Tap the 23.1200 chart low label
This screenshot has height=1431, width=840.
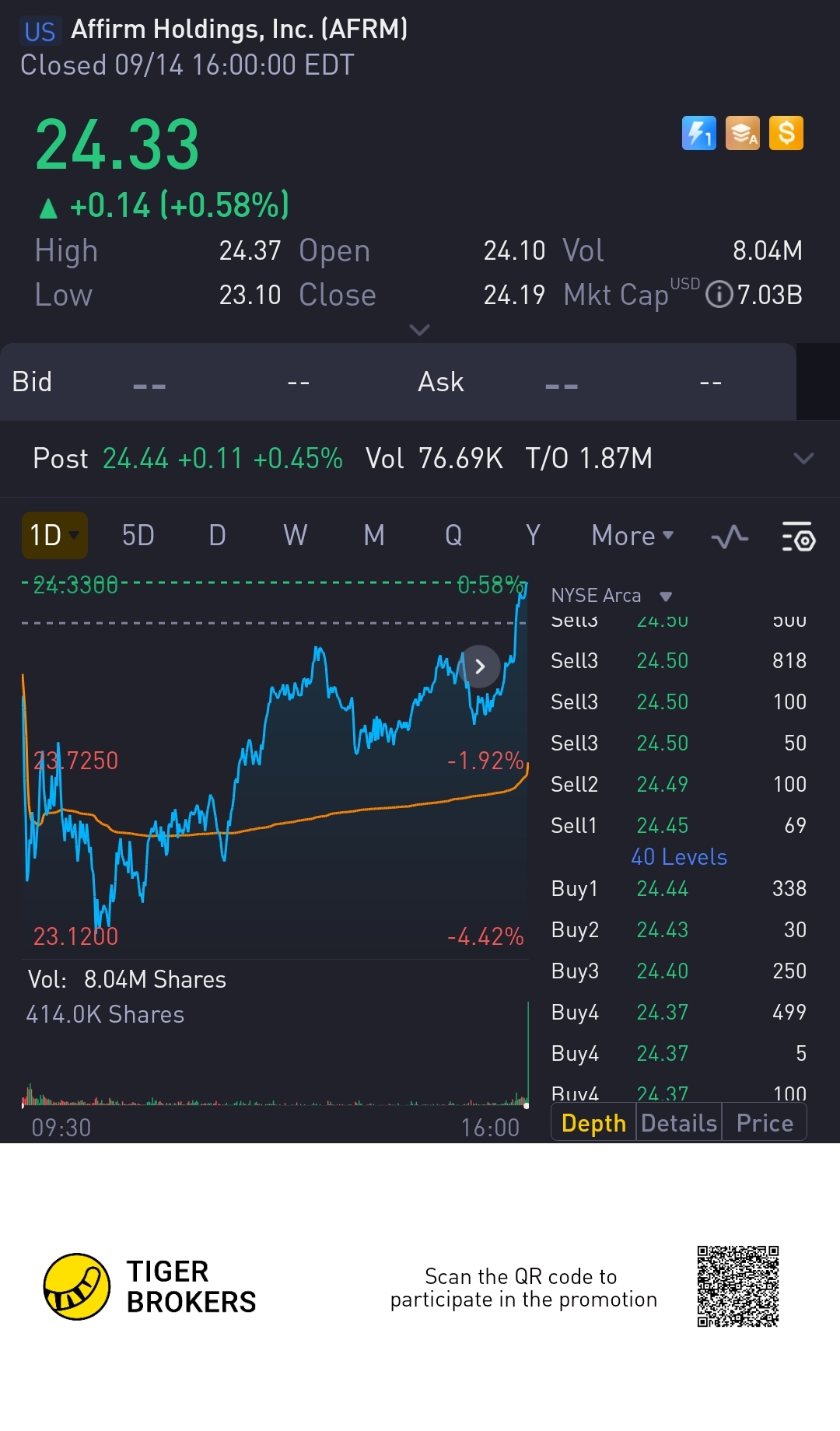75,936
